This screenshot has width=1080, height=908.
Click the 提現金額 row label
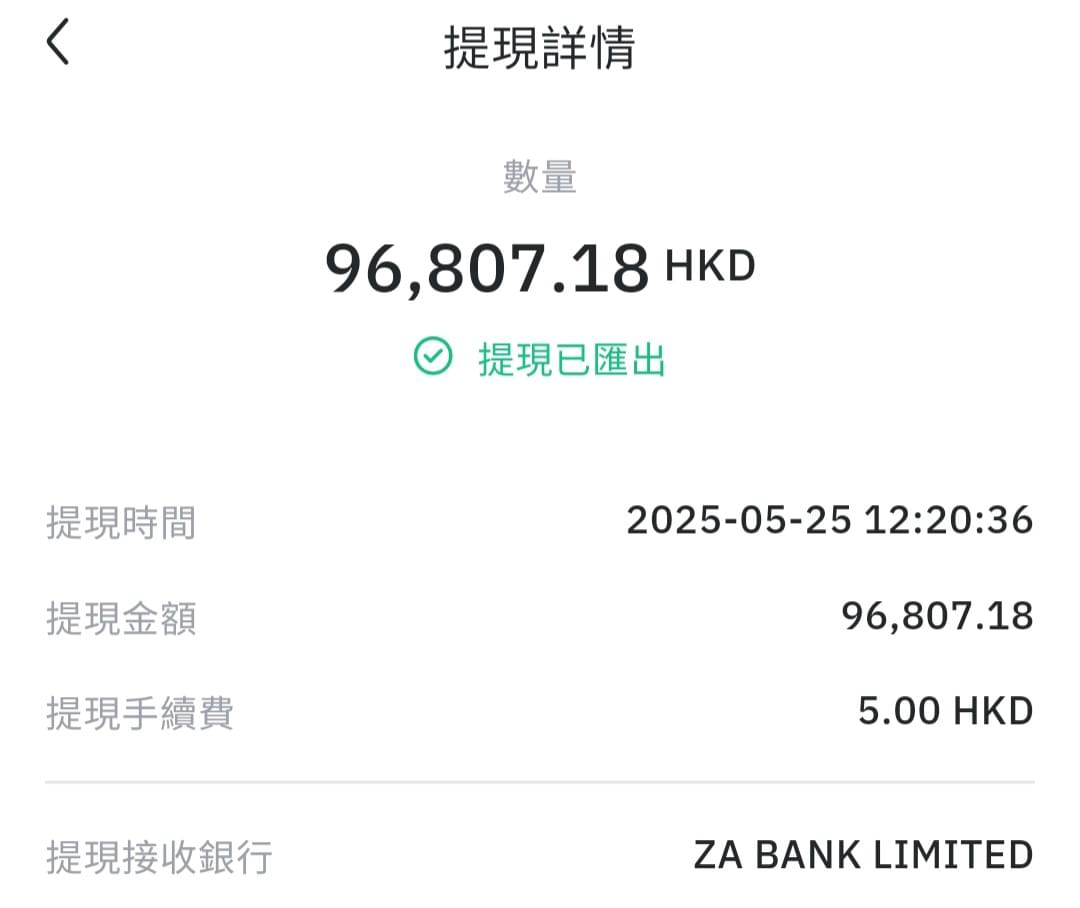(x=121, y=618)
